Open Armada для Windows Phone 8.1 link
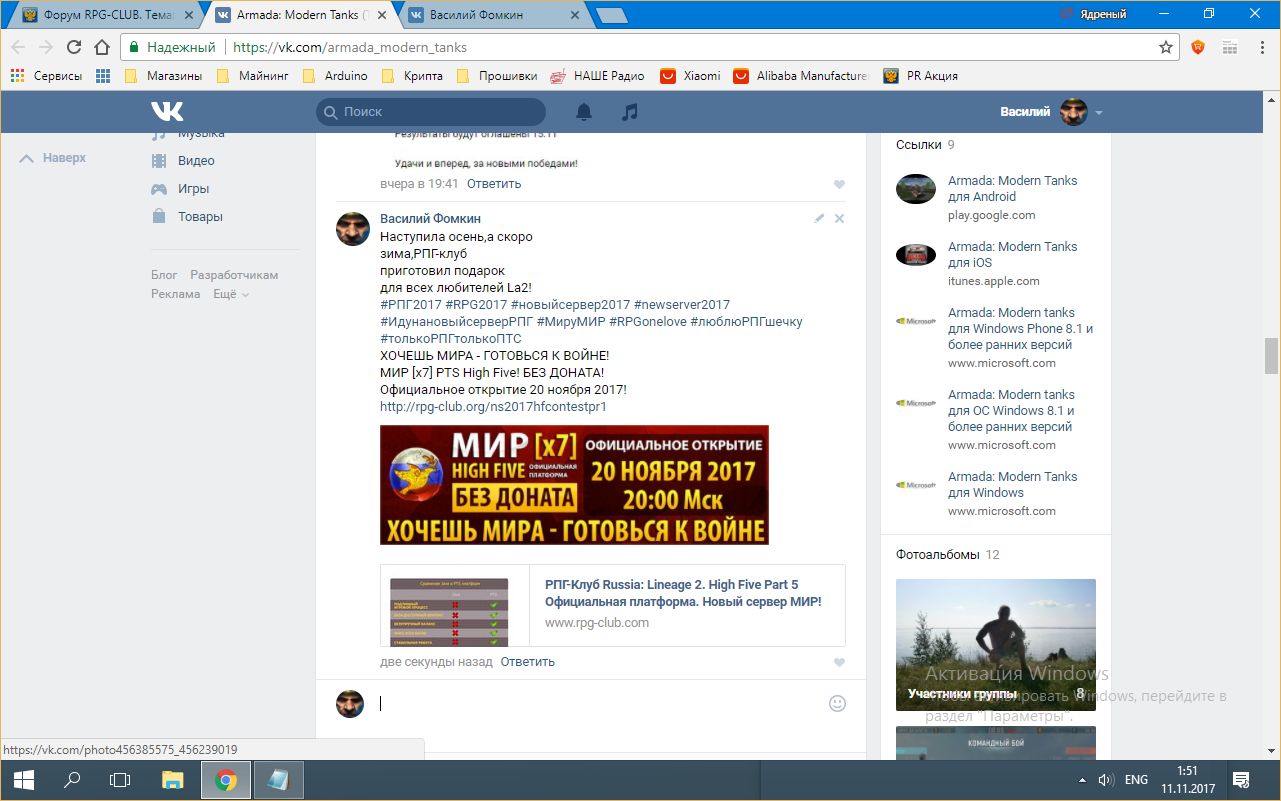 (1021, 329)
